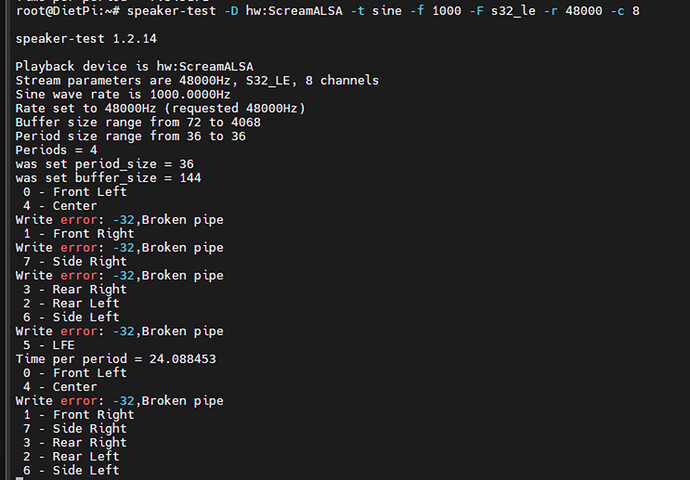Click the "Buffer size range from 72 to 4068" line
Viewport: 690px width, 480px height.
138,122
